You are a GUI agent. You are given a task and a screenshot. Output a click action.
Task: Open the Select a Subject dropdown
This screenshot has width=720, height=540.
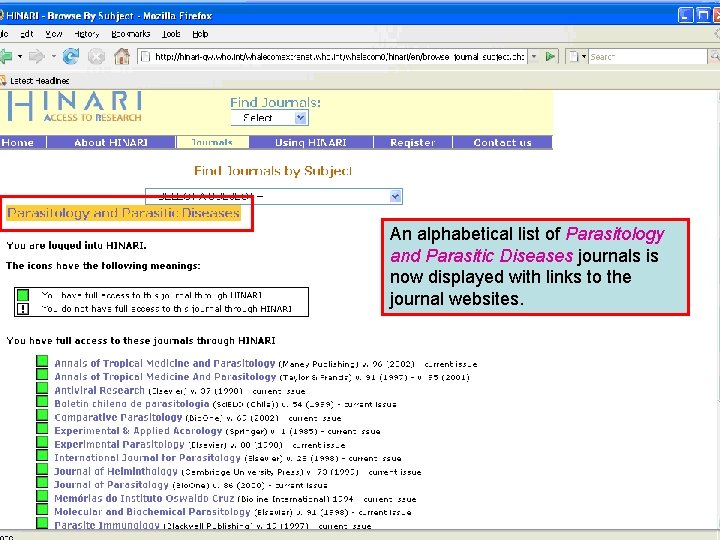274,197
